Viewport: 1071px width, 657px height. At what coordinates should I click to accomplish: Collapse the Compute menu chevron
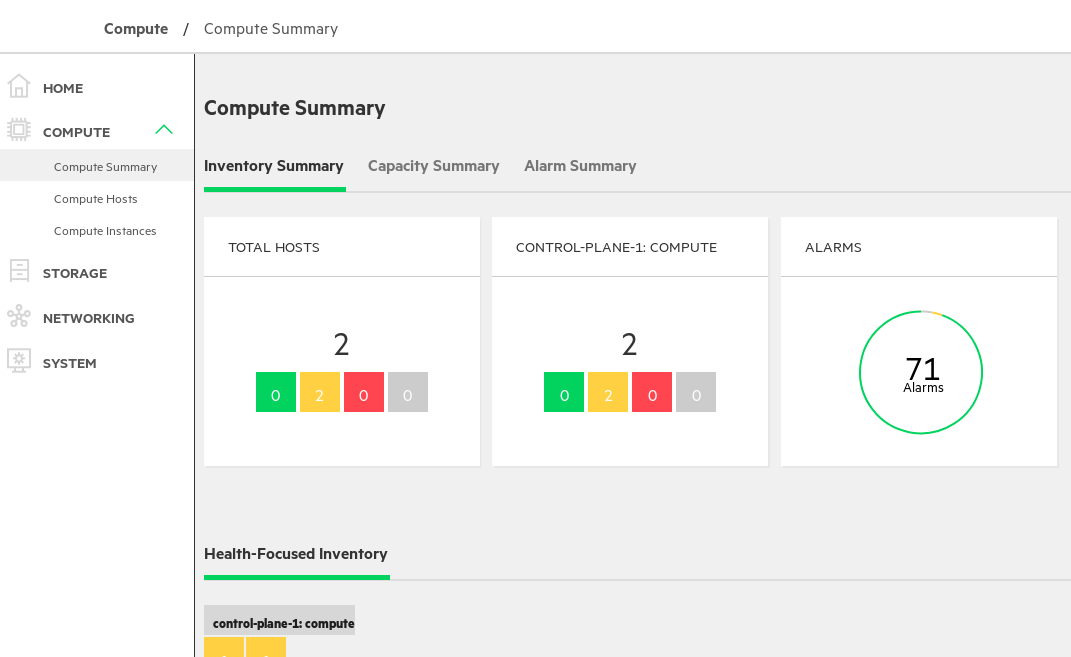point(164,130)
